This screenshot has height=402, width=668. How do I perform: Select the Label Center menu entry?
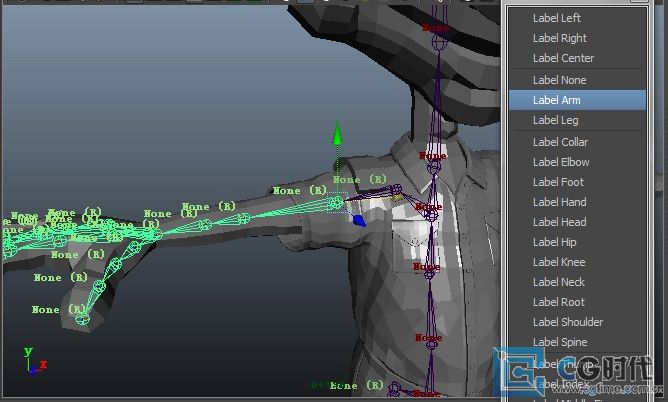click(x=577, y=58)
